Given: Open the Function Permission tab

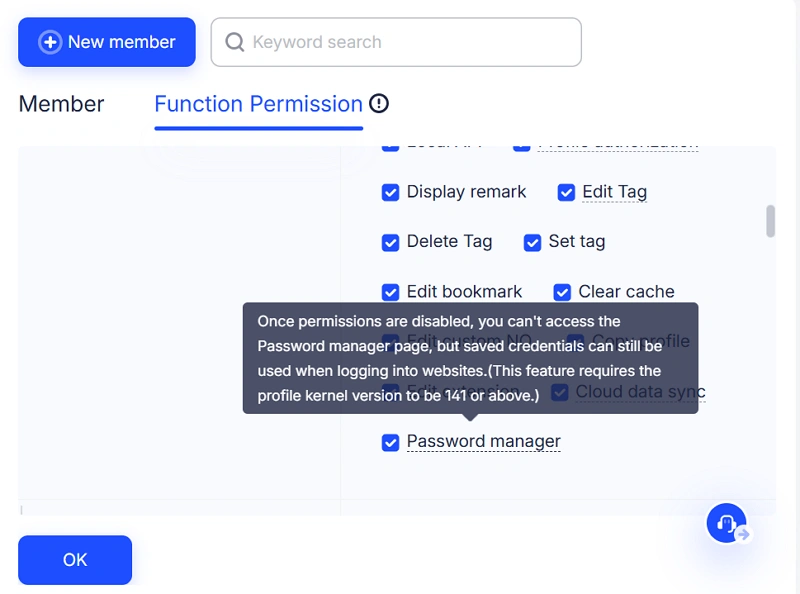Looking at the screenshot, I should click(x=256, y=103).
